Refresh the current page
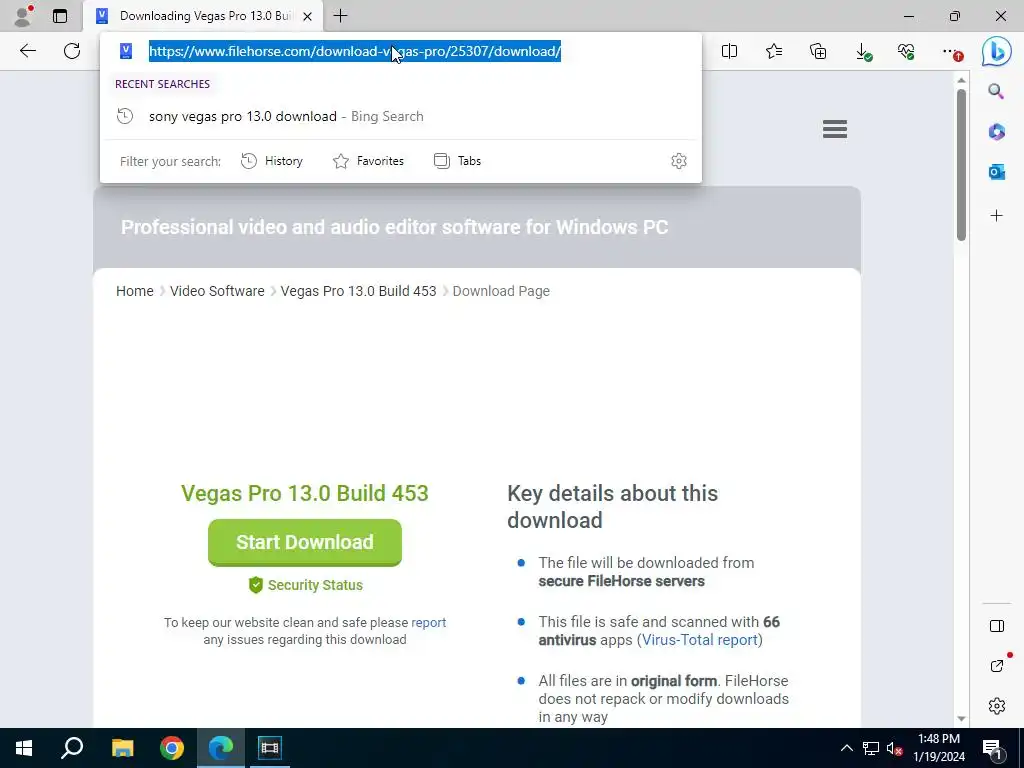The width and height of the screenshot is (1024, 768). click(72, 51)
